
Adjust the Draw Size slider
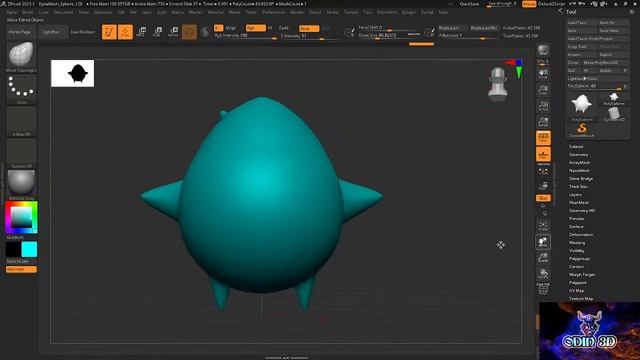coord(389,36)
